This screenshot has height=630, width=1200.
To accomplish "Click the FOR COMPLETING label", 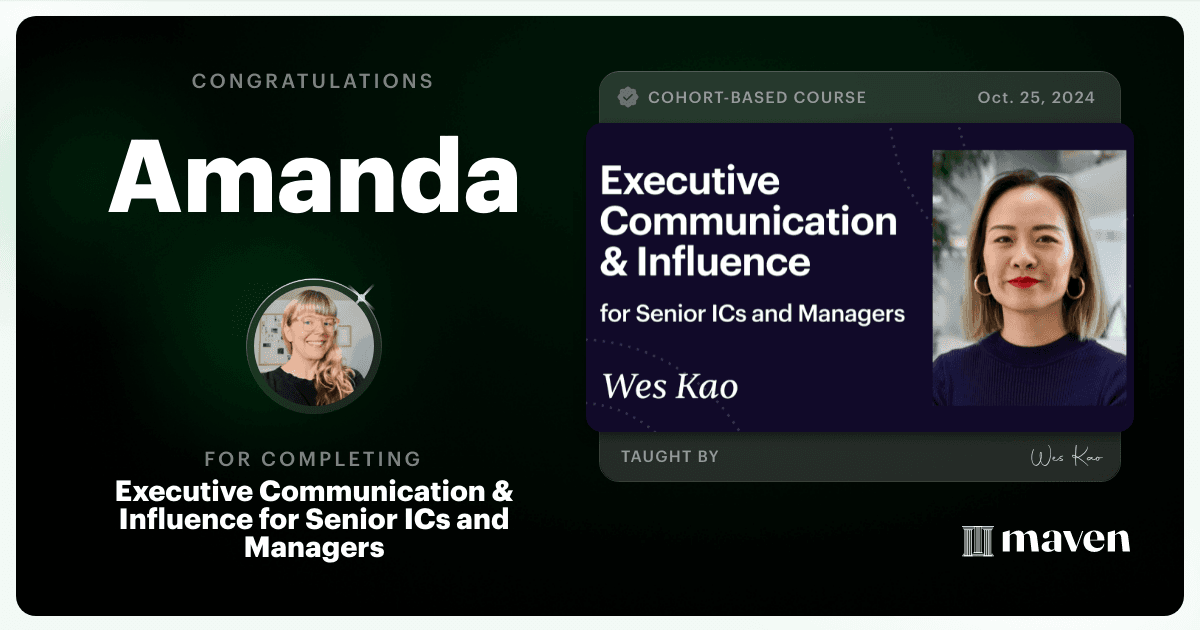I will 313,459.
